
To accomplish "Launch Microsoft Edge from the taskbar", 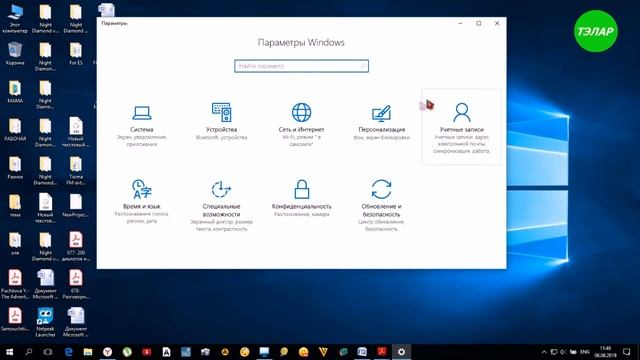I will click(68, 352).
